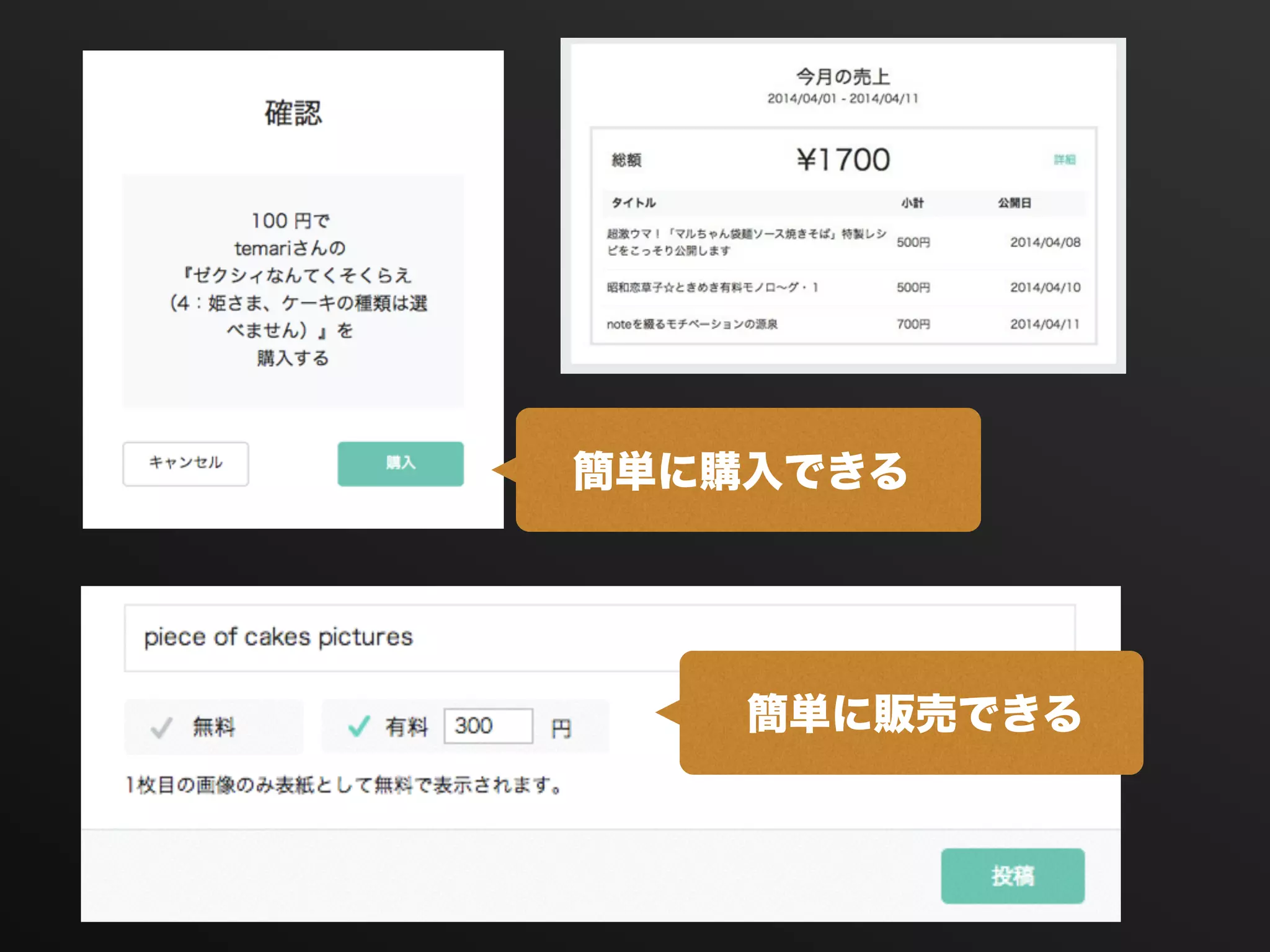The image size is (1270, 952).
Task: Click the 小計 subtotal column header
Action: 912,203
